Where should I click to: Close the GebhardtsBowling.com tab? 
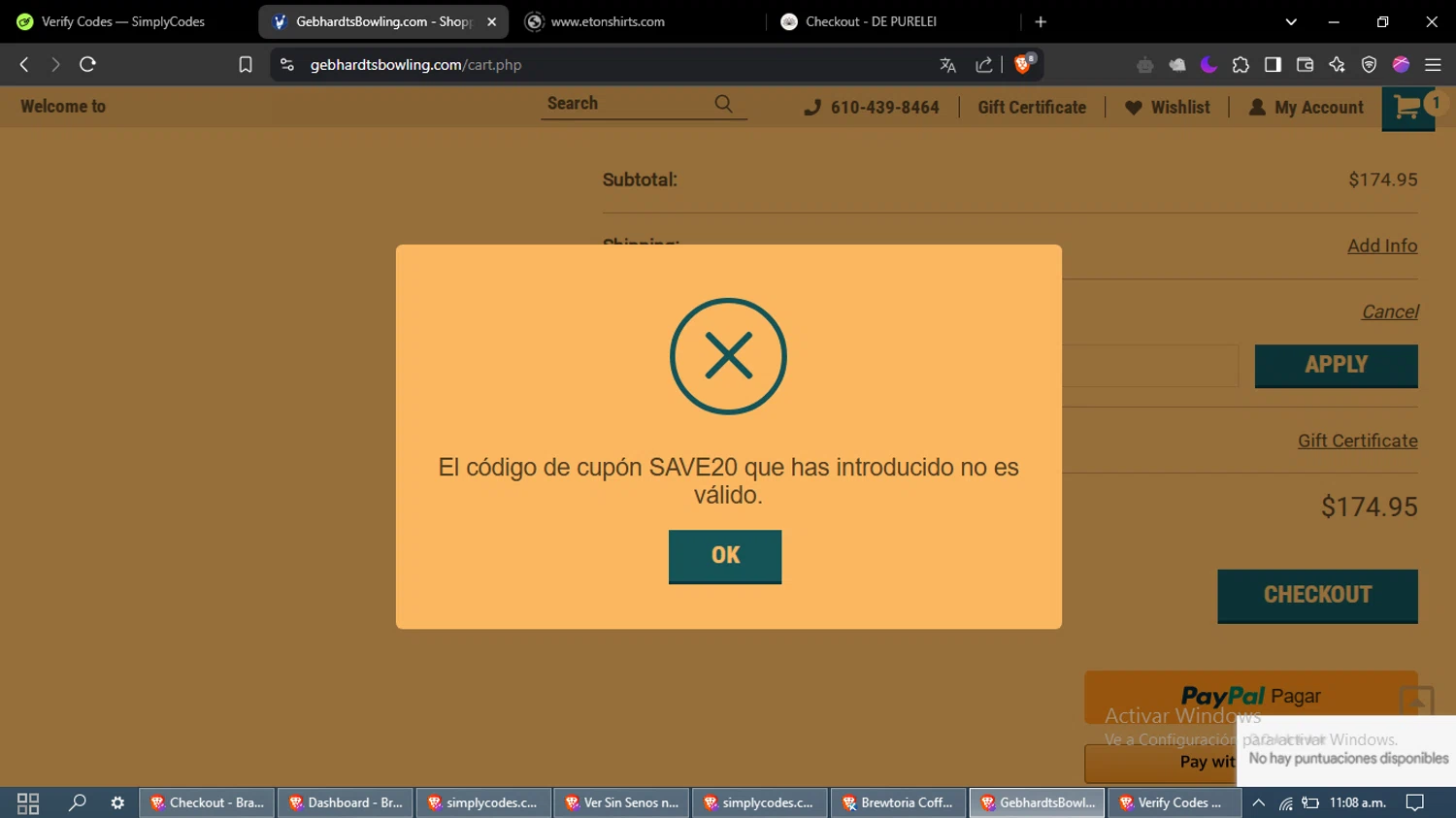[491, 21]
